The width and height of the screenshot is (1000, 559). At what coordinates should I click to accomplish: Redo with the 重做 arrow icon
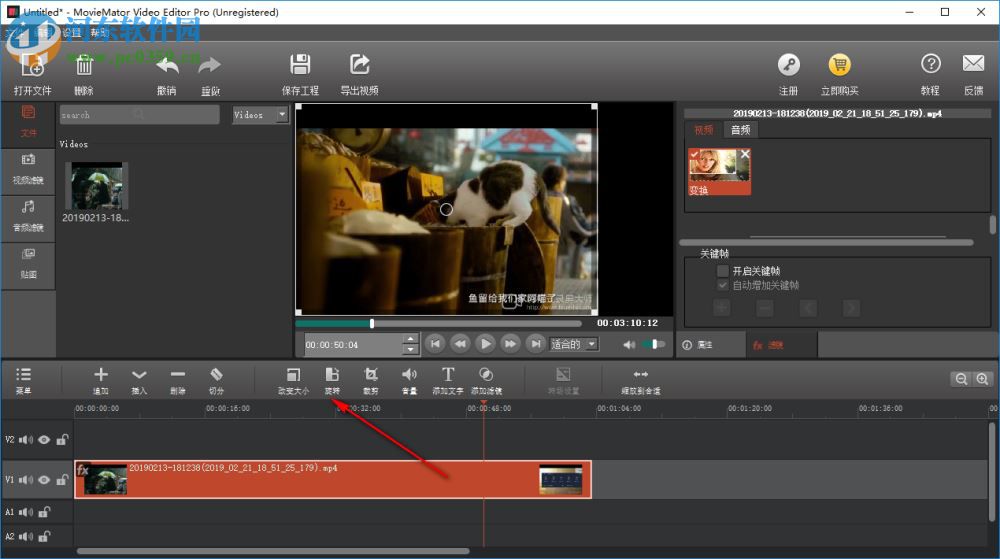[209, 65]
